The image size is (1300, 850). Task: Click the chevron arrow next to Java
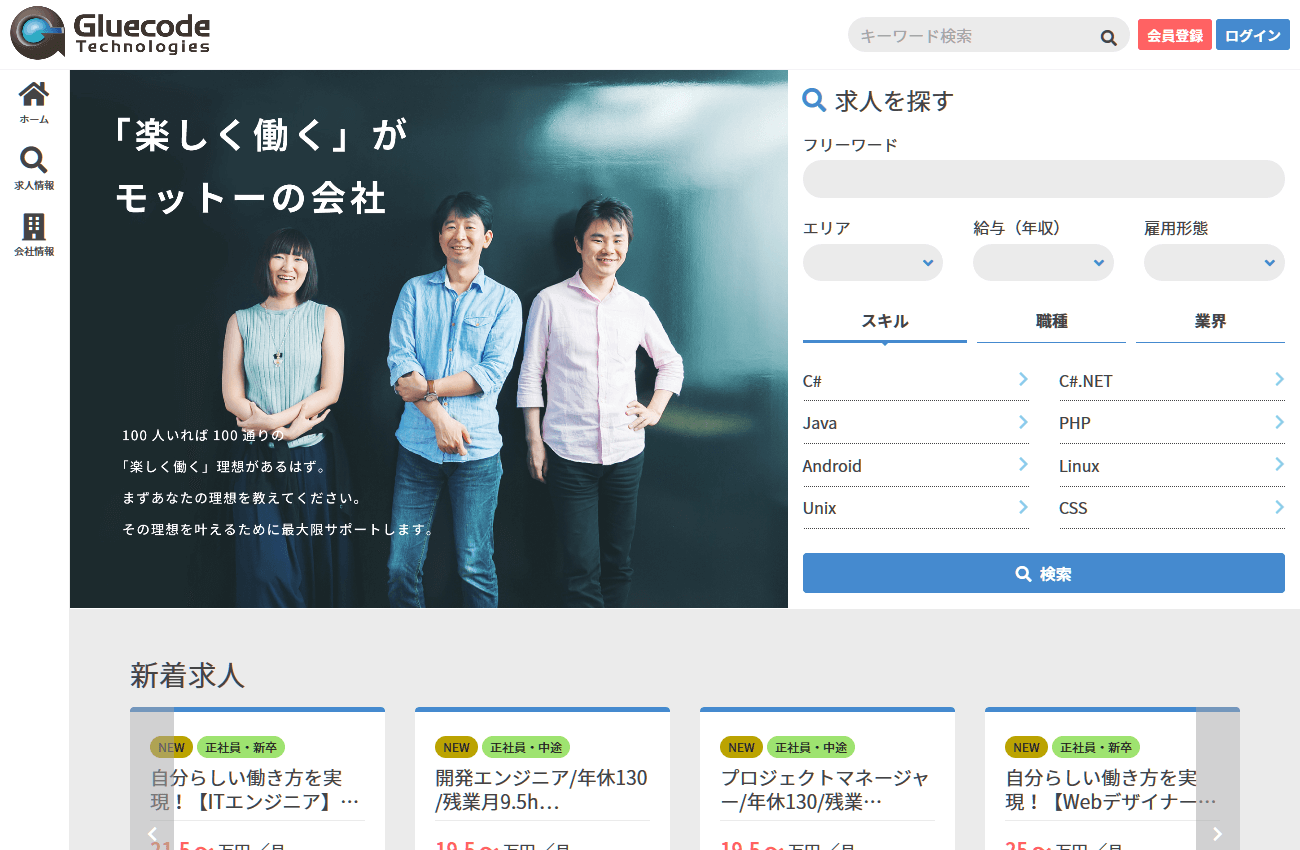[x=1023, y=422]
